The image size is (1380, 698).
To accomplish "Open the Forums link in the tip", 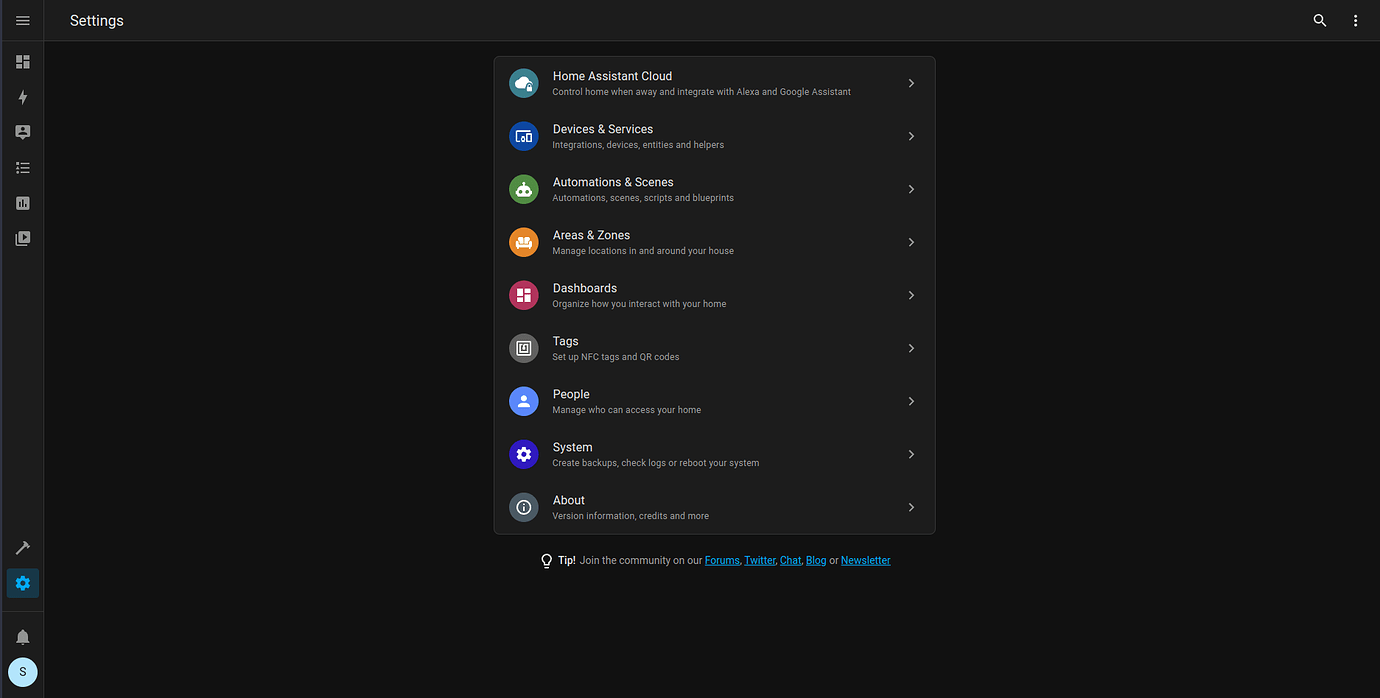I will tap(722, 560).
